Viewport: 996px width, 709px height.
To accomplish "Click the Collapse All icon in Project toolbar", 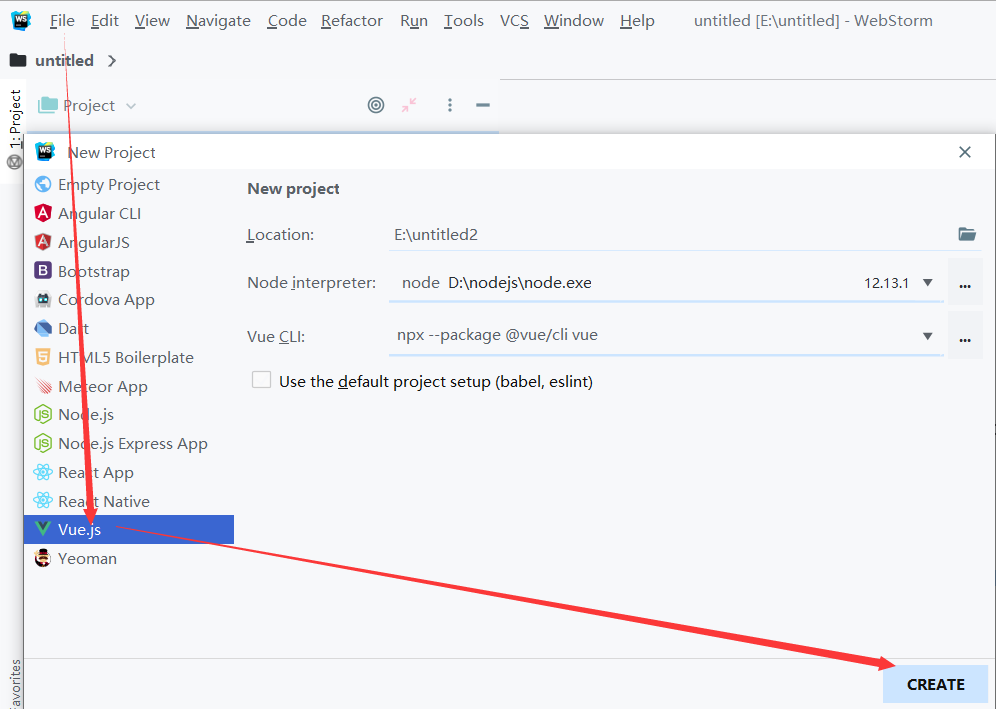I will click(x=410, y=105).
